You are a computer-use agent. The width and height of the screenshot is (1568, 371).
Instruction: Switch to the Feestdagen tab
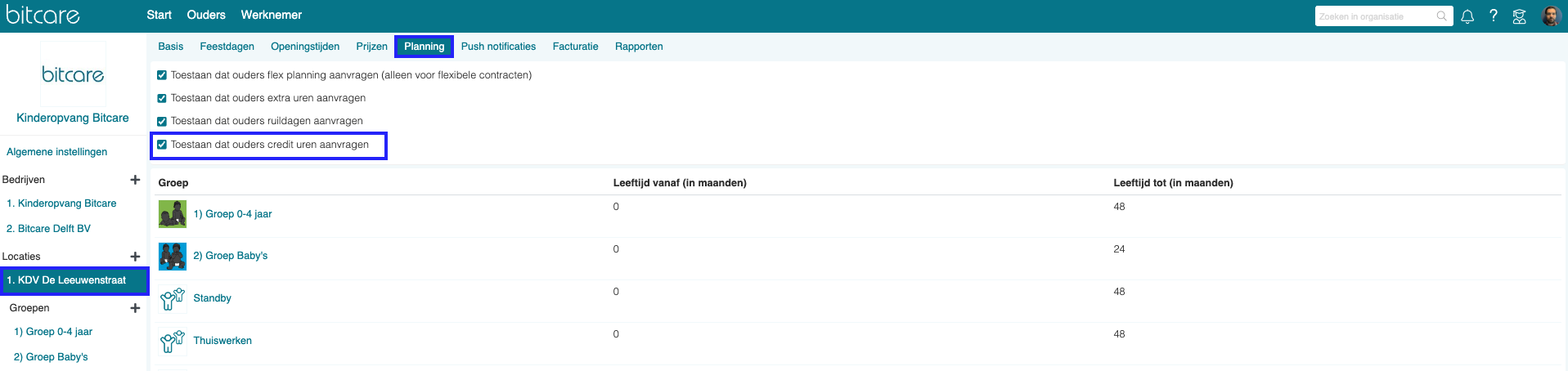[x=227, y=47]
